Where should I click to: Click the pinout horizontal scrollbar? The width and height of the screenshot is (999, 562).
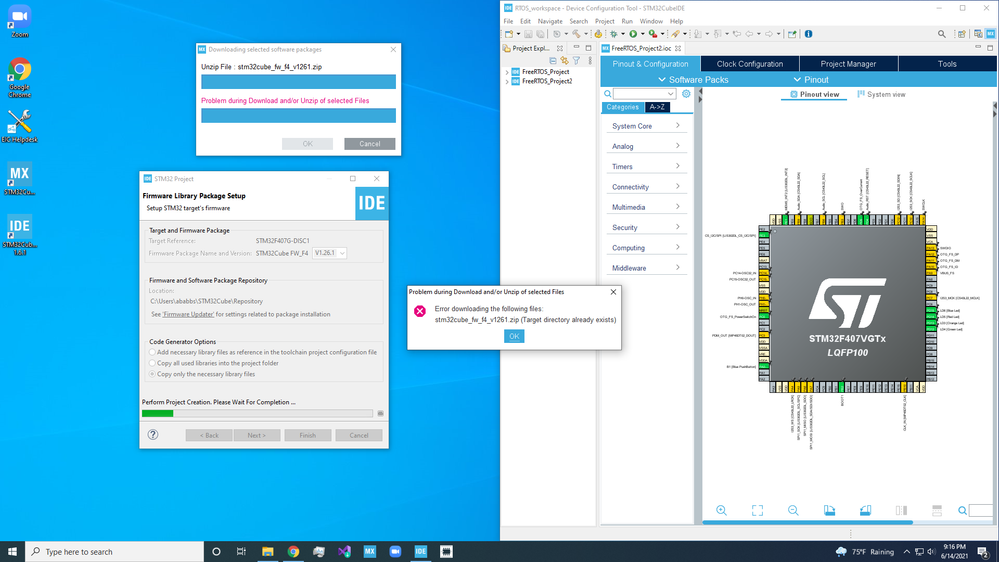[807, 522]
